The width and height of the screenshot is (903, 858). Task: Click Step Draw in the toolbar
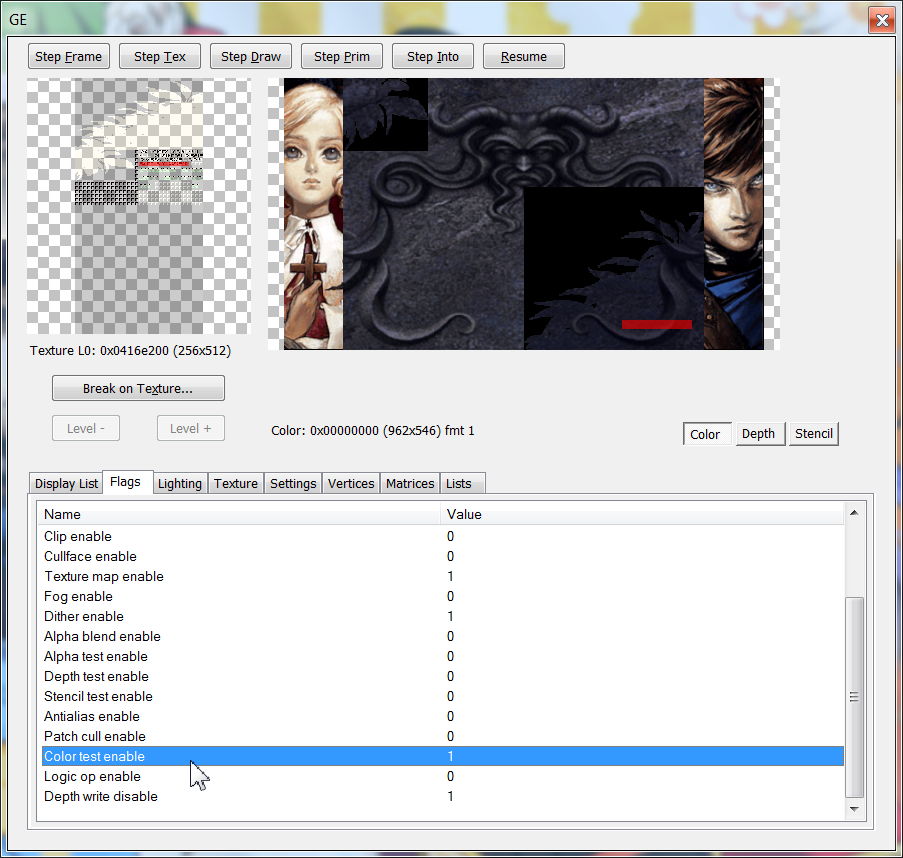[x=251, y=57]
